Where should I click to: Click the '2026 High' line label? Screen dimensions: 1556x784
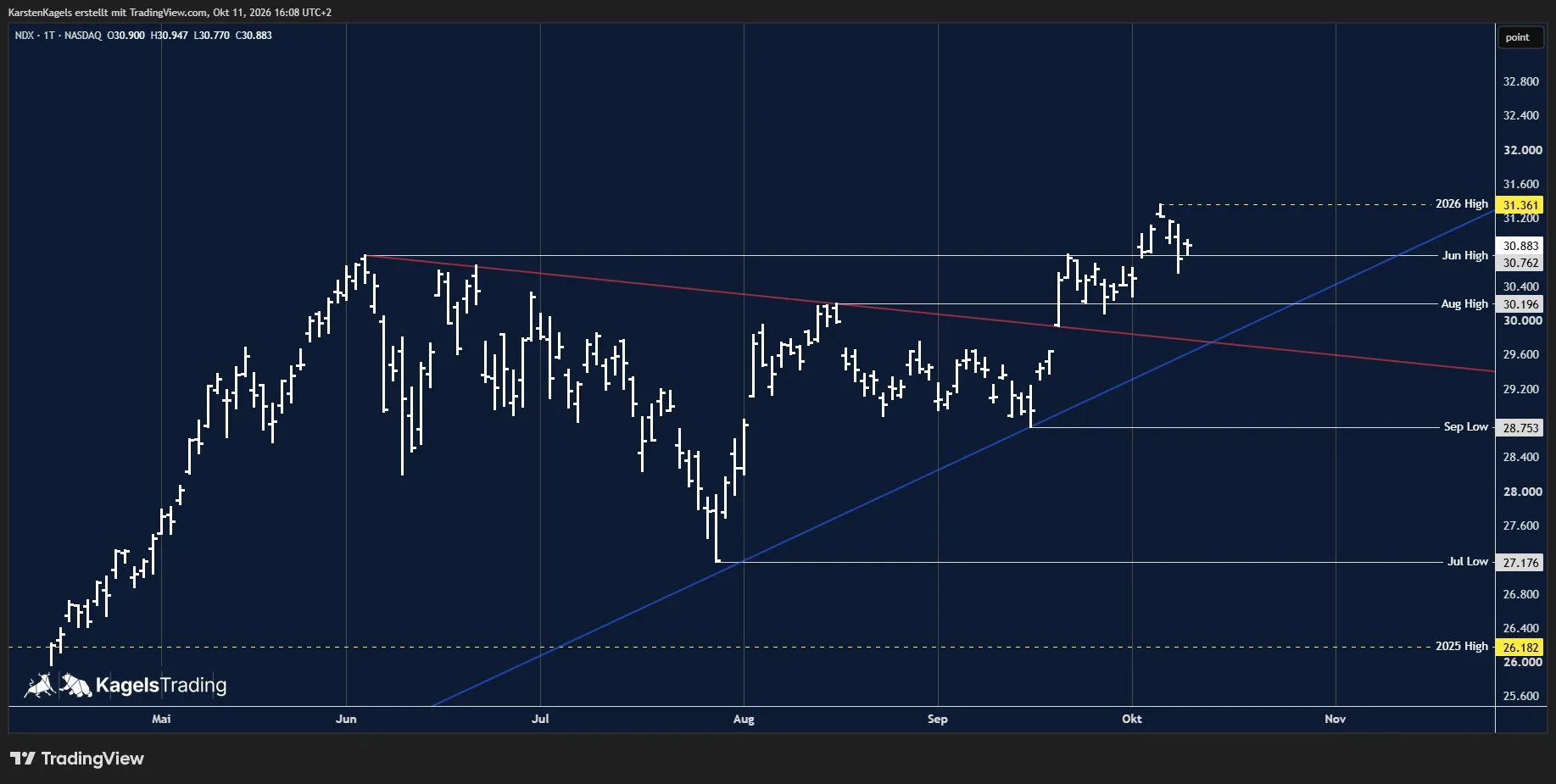[x=1462, y=204]
